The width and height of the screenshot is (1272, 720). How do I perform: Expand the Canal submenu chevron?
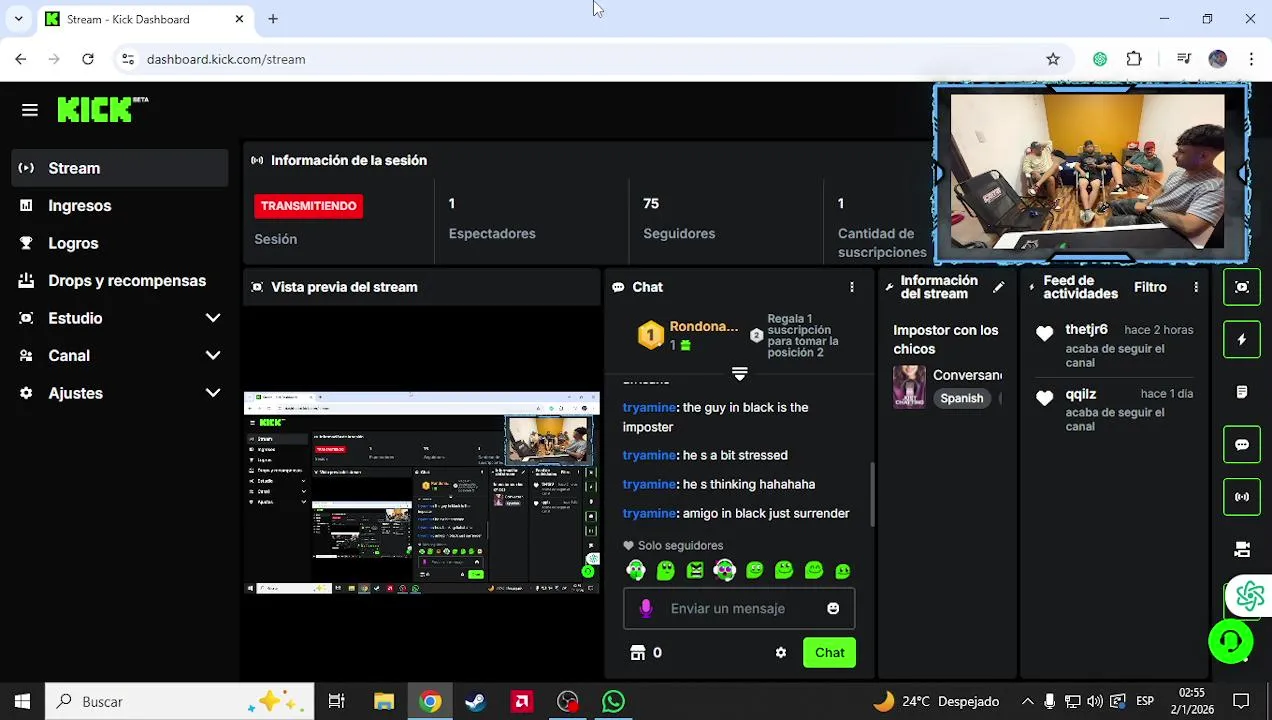tap(213, 355)
